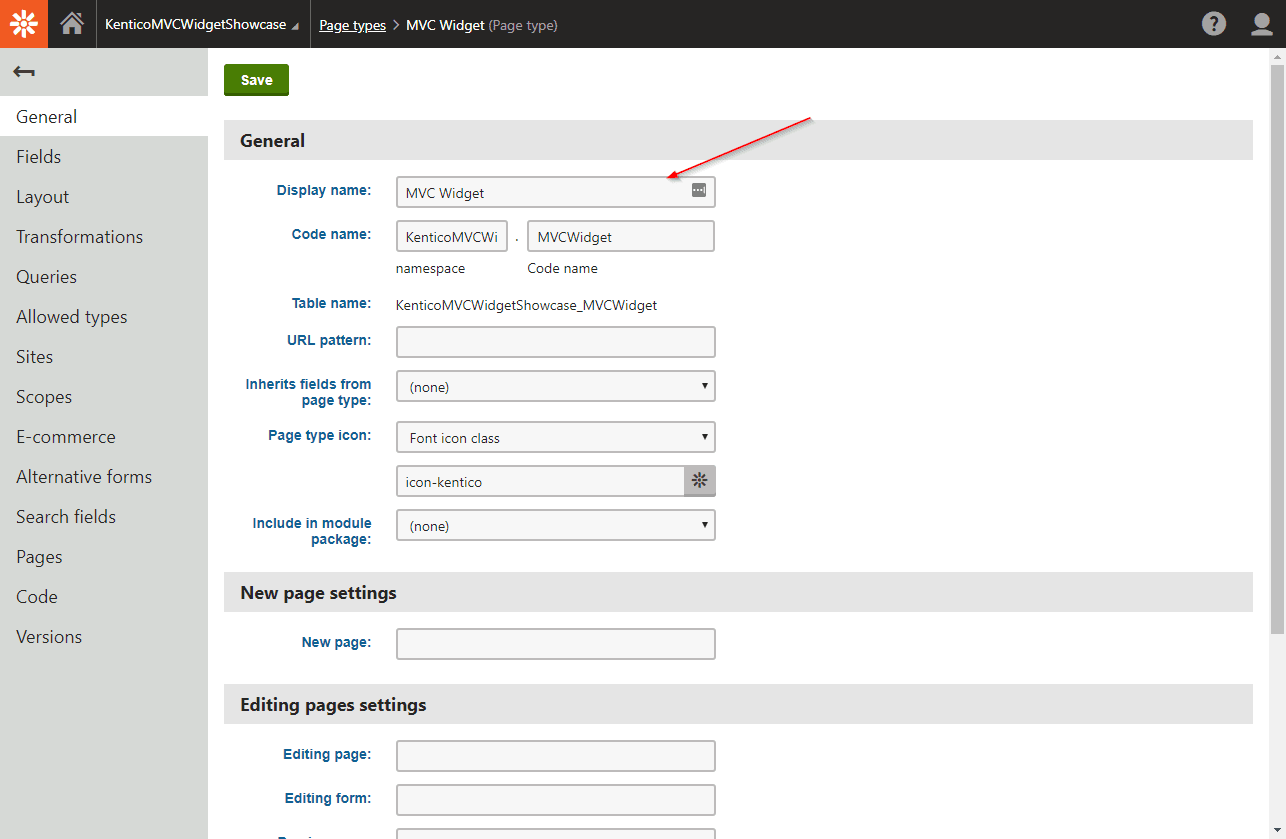Open icon picker beside icon-kentico field
The width and height of the screenshot is (1286, 839).
pos(700,481)
